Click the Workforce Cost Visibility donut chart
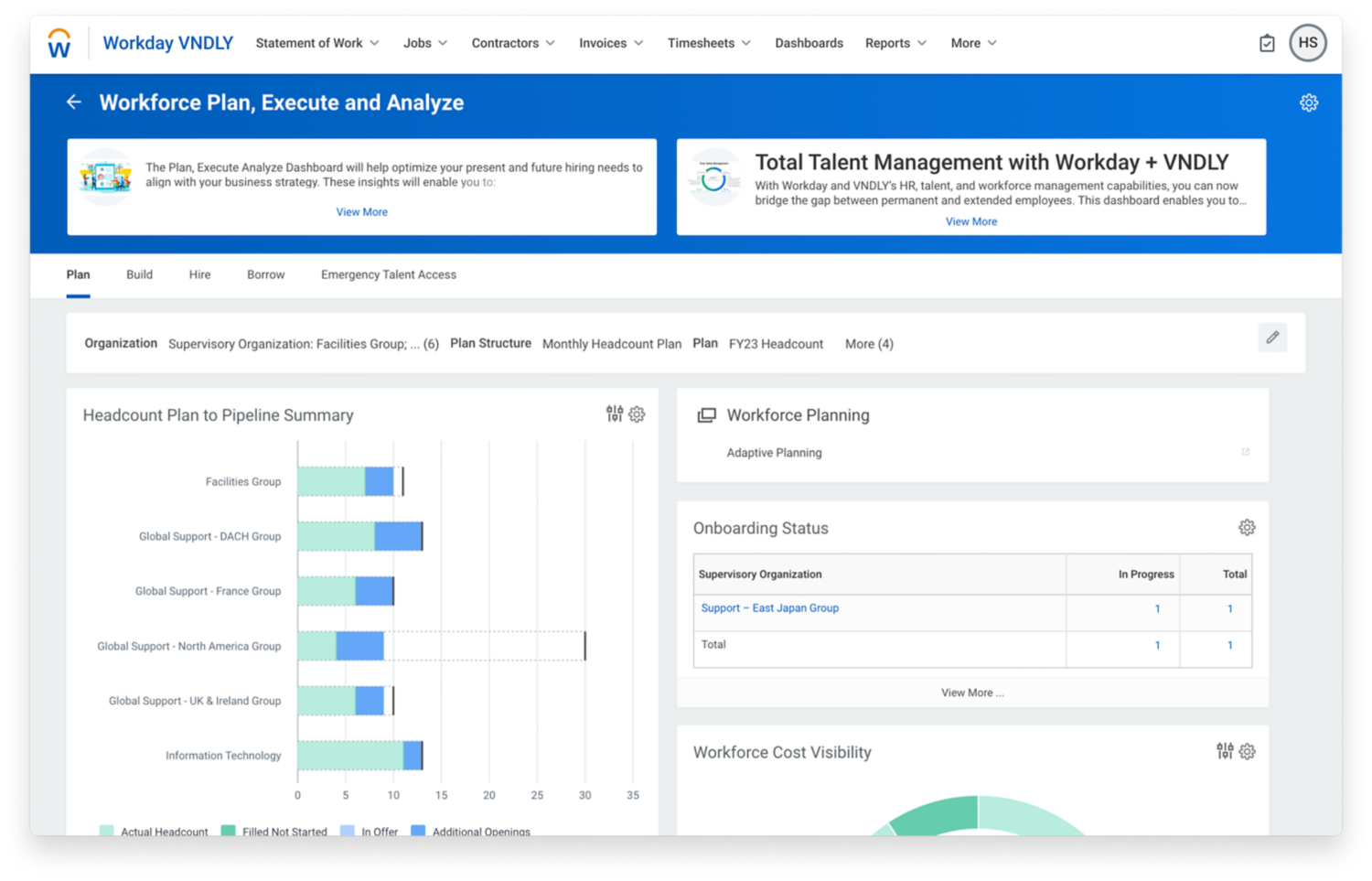The width and height of the screenshot is (1372, 881). (977, 815)
